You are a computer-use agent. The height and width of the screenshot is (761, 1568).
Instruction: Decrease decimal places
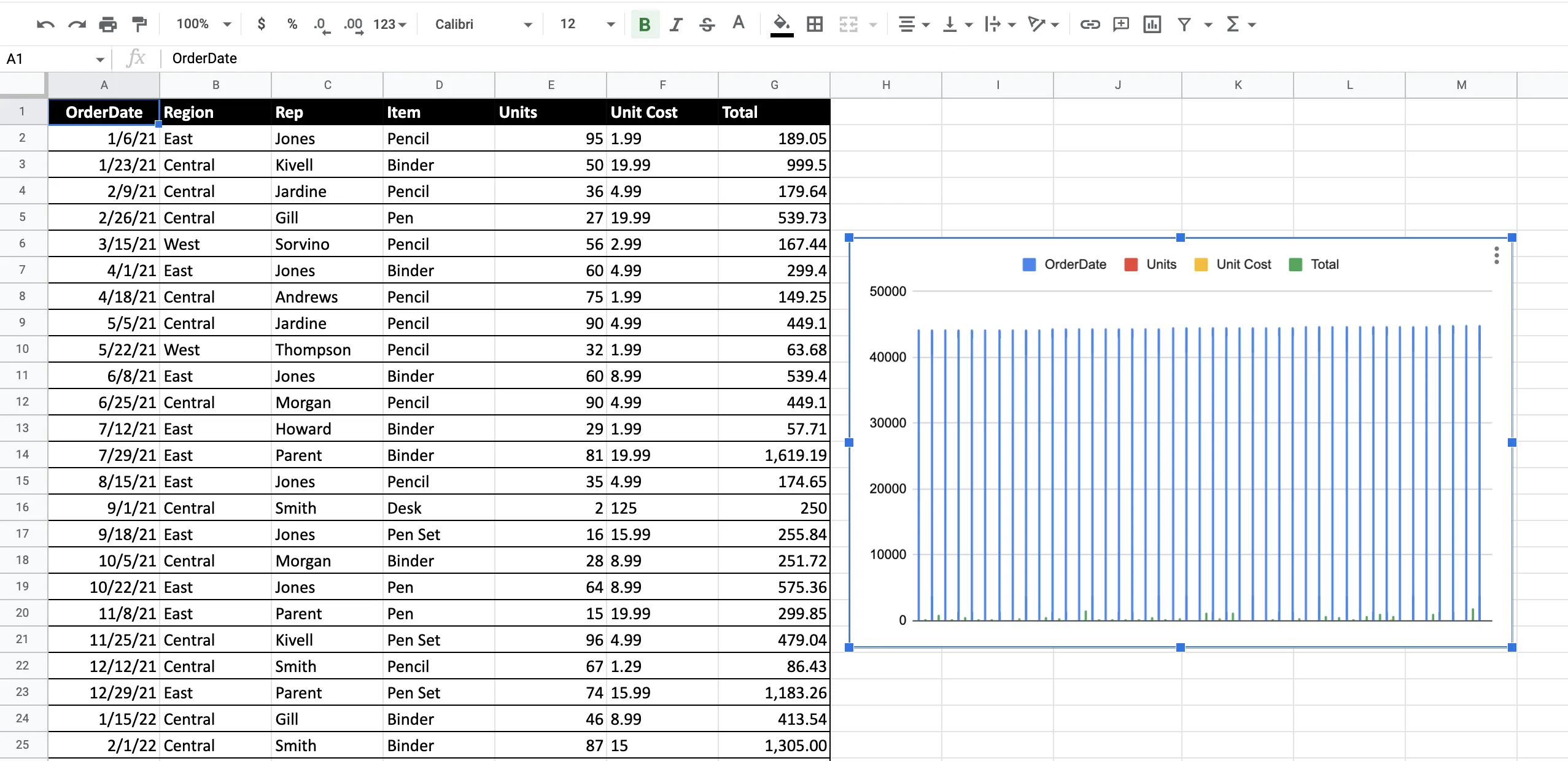click(322, 24)
